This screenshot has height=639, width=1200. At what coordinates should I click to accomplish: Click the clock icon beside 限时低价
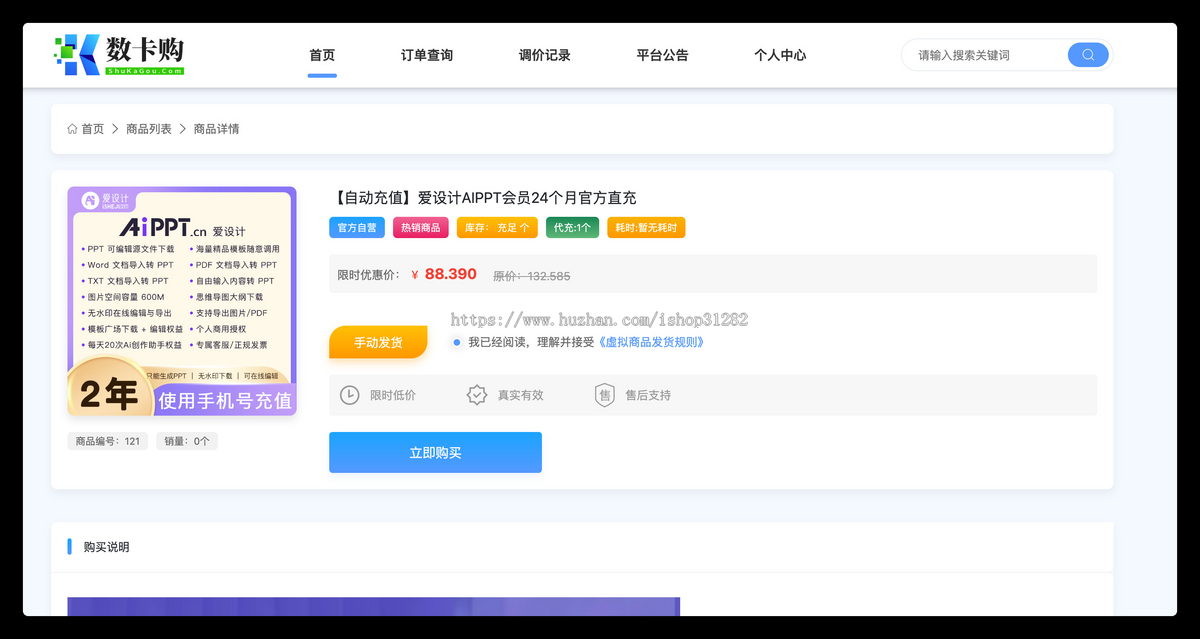tap(349, 395)
